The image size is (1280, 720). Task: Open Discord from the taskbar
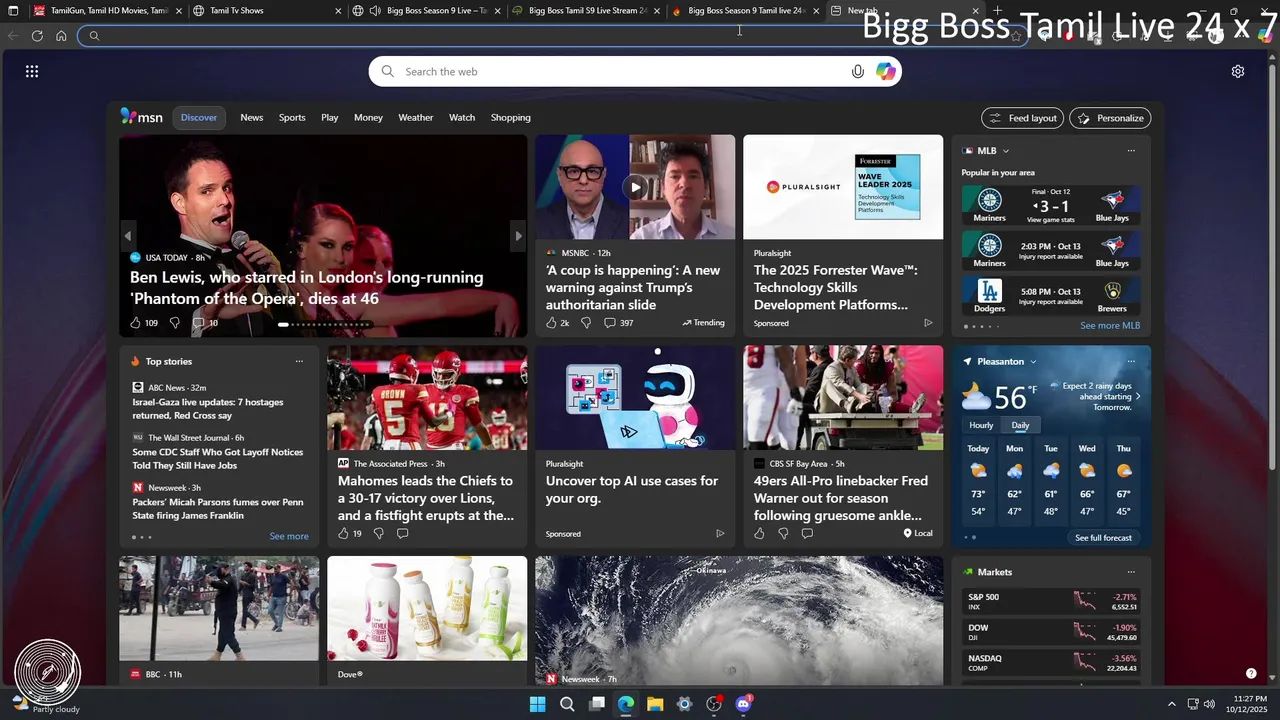click(x=743, y=704)
